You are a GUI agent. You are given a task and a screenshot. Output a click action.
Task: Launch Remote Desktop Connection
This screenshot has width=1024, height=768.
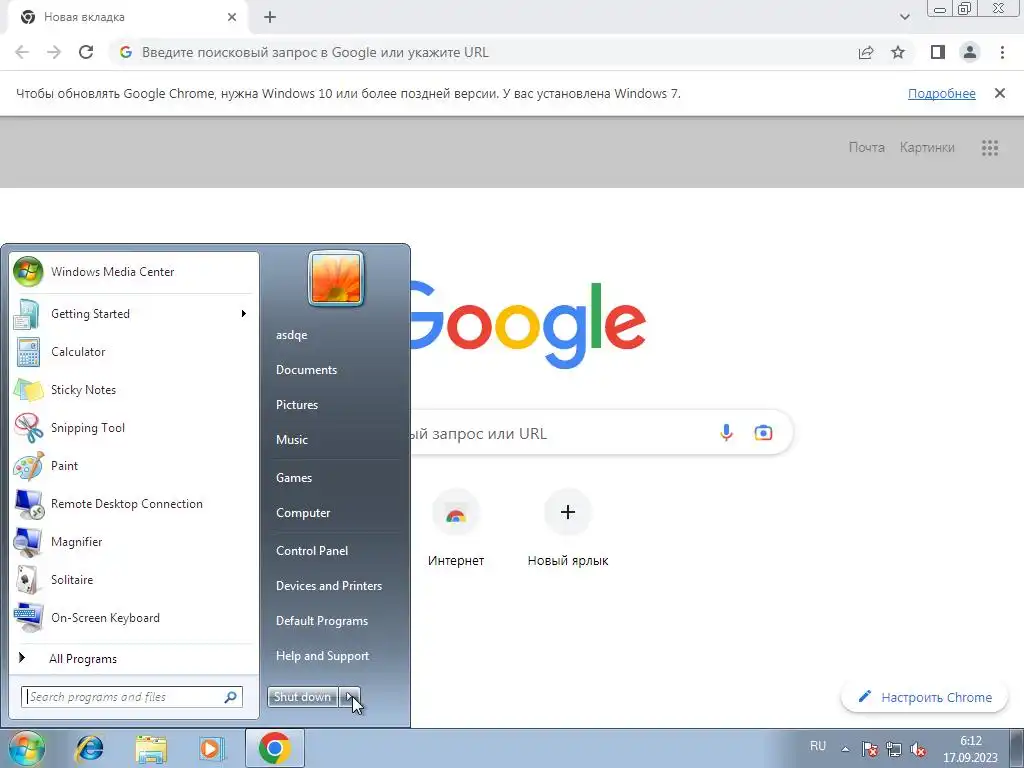click(x=134, y=504)
